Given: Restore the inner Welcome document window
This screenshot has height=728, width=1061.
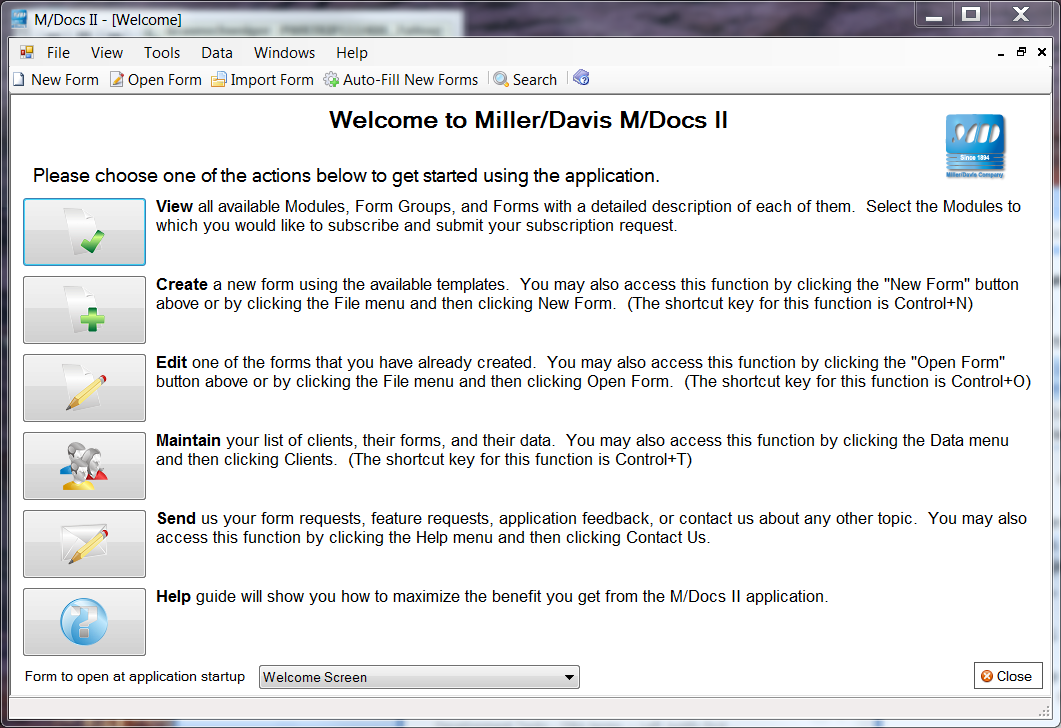Looking at the screenshot, I should [x=1021, y=52].
